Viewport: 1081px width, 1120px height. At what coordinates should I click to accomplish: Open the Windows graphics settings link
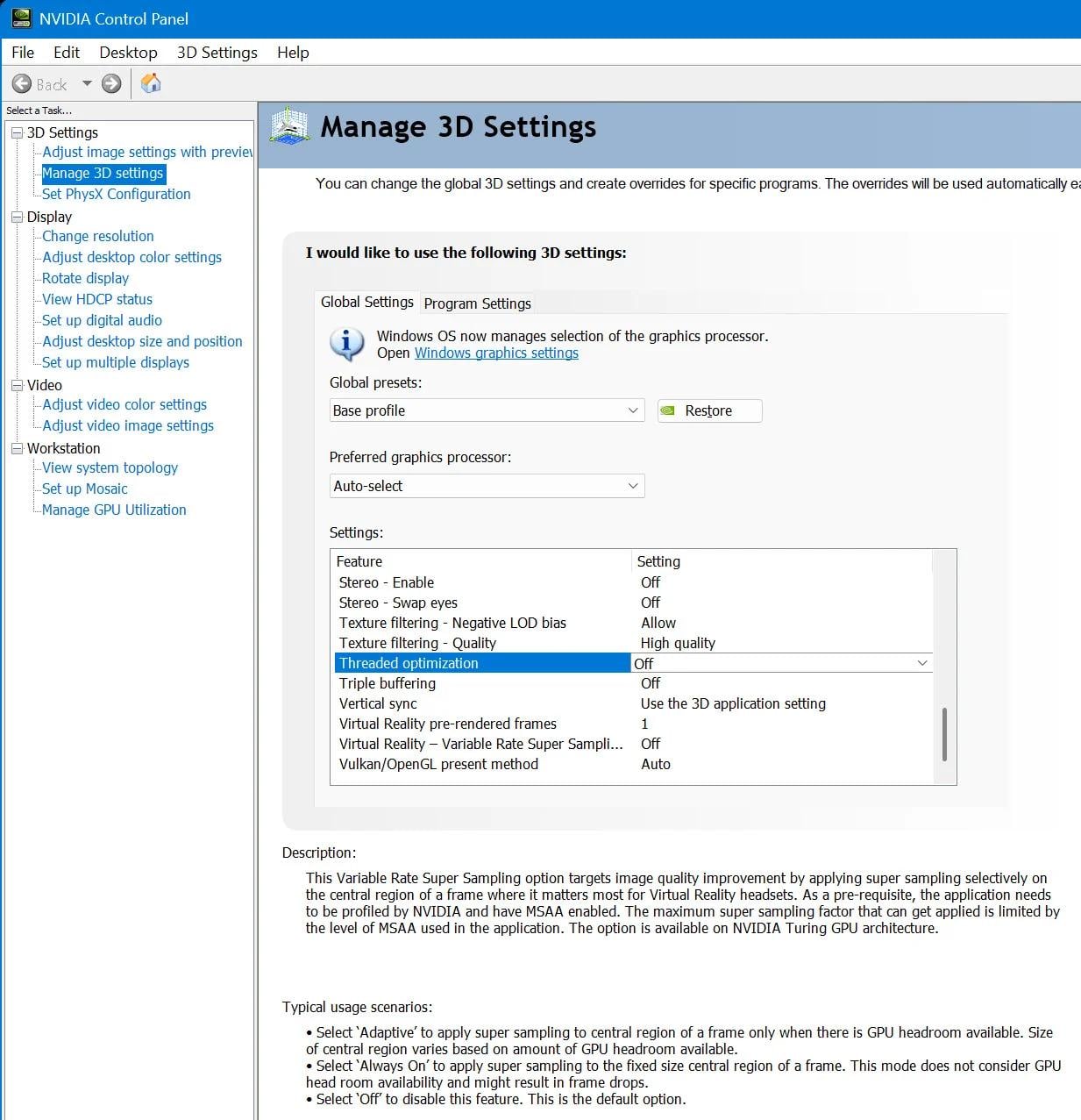click(496, 353)
